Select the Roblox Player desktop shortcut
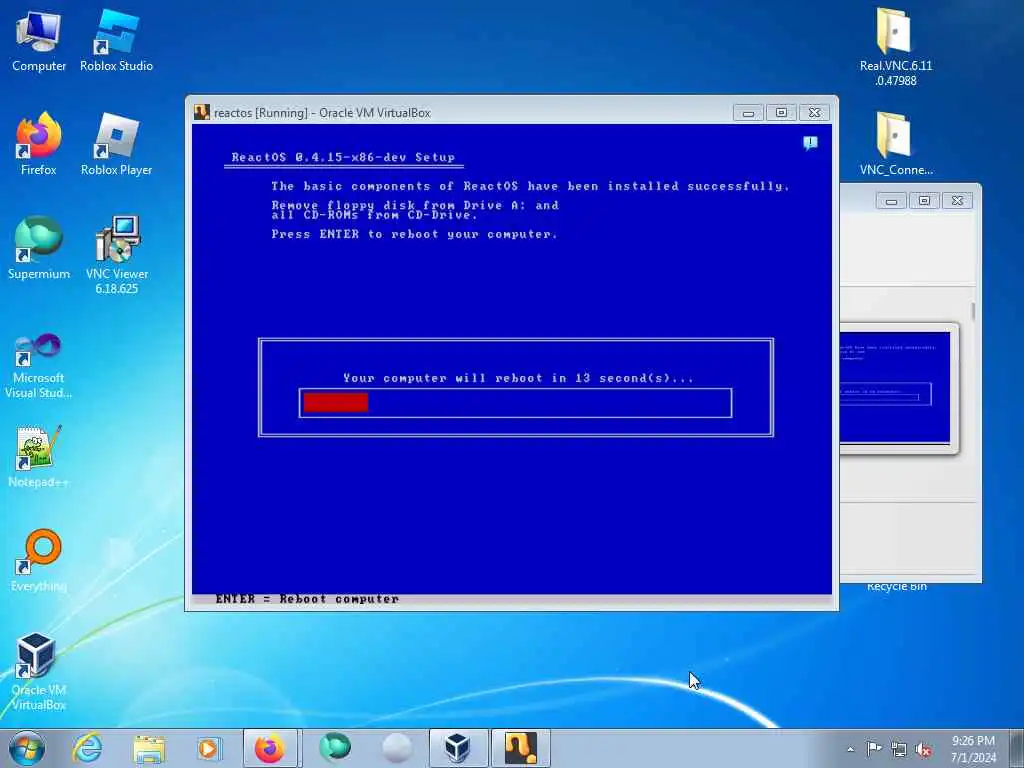The height and width of the screenshot is (768, 1024). click(x=116, y=144)
